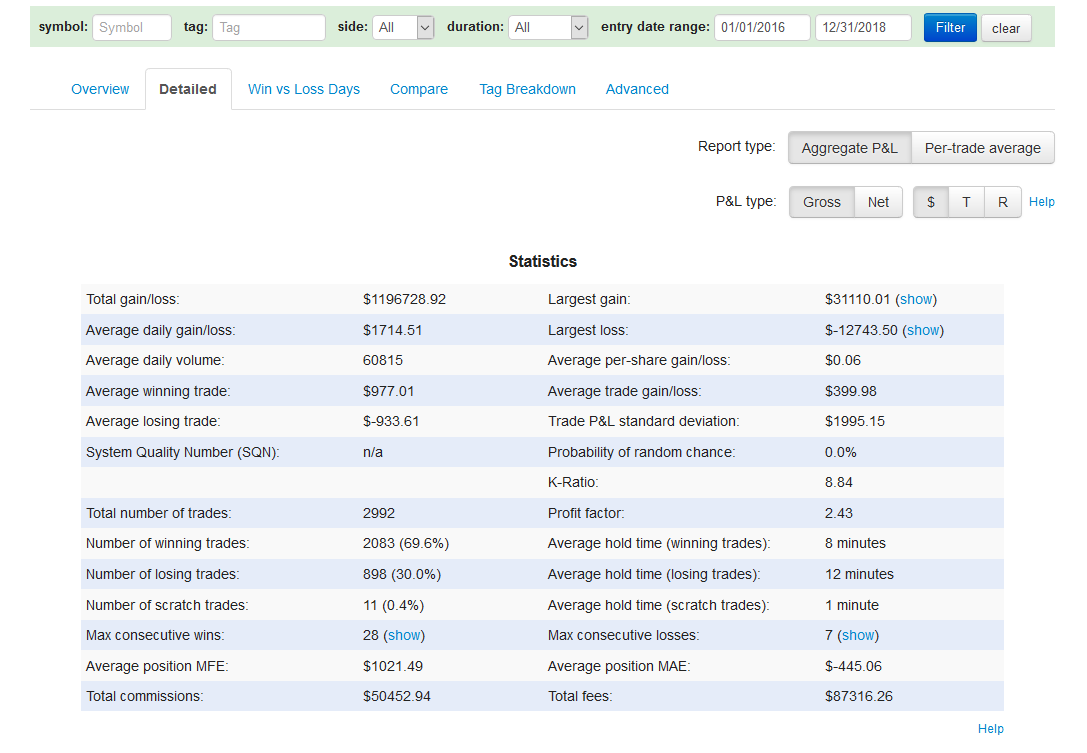Click Average position MFE value $1021.49
Viewport: 1087px width, 753px height.
pos(392,666)
